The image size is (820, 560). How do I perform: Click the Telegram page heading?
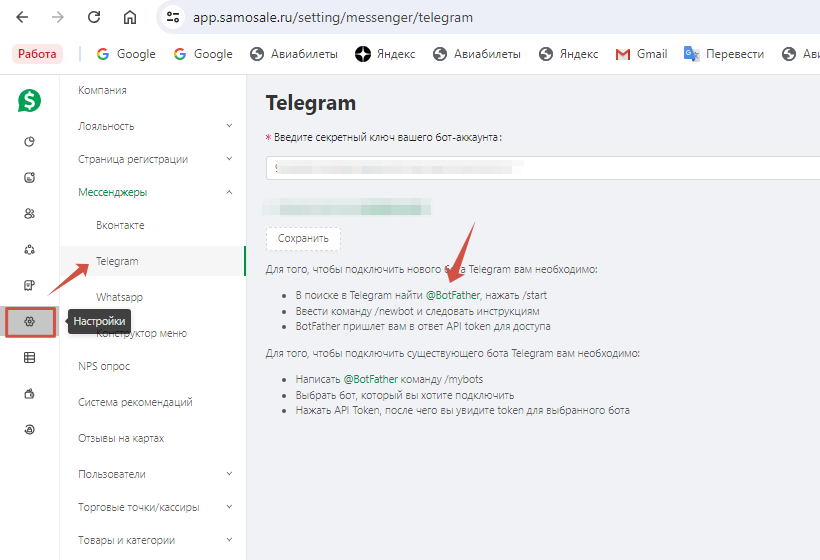click(311, 103)
